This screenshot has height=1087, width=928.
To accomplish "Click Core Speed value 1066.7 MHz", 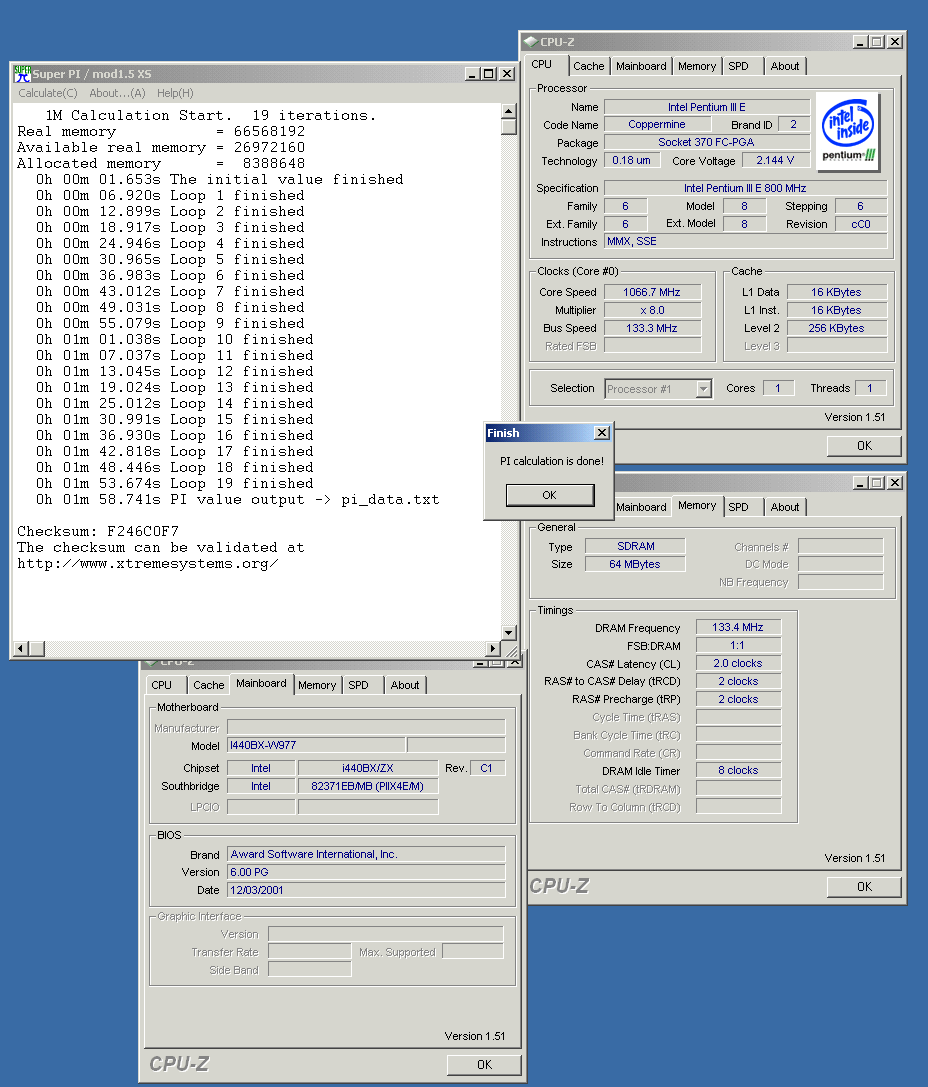I will [x=652, y=292].
